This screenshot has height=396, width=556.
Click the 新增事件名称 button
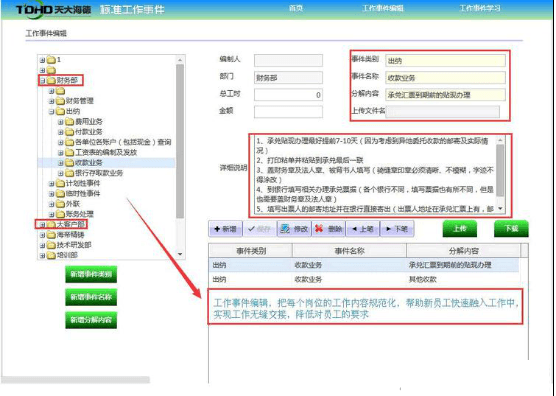click(x=91, y=297)
